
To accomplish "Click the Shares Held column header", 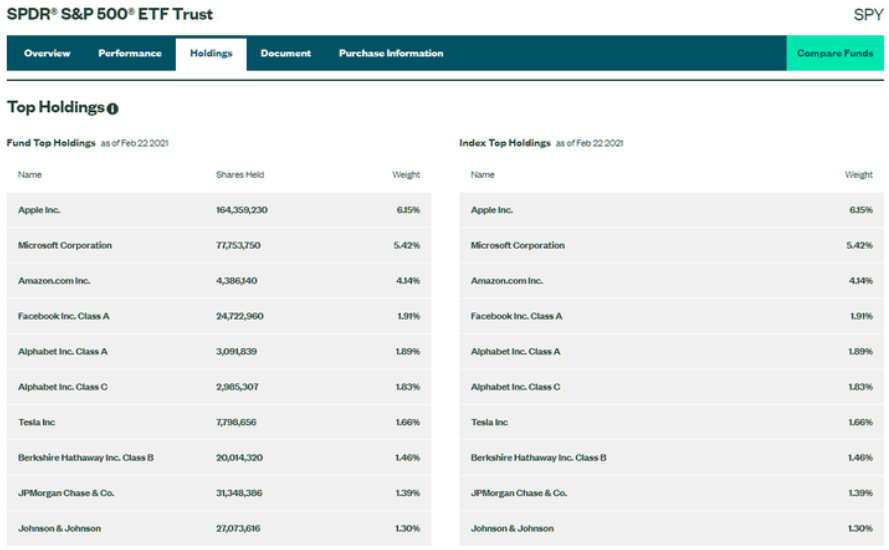I will coord(240,175).
